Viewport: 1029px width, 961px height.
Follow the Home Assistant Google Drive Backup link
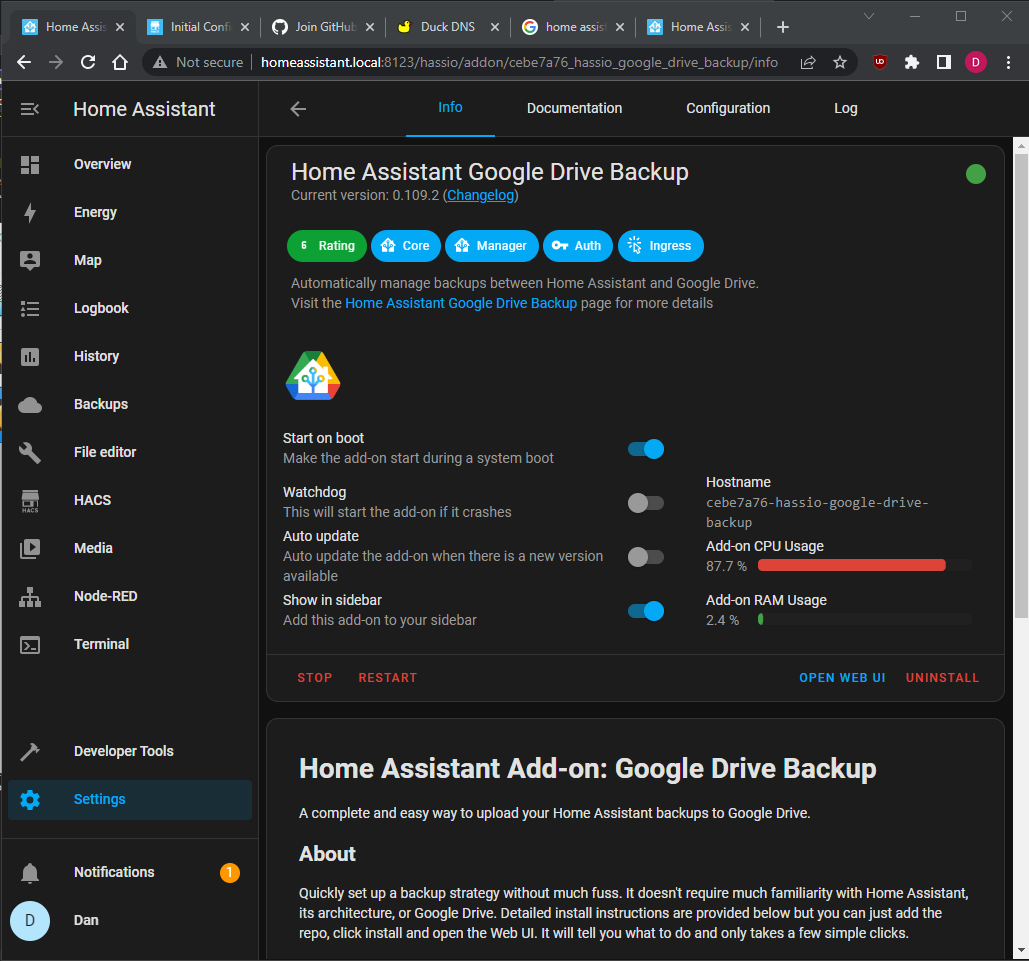coord(461,303)
